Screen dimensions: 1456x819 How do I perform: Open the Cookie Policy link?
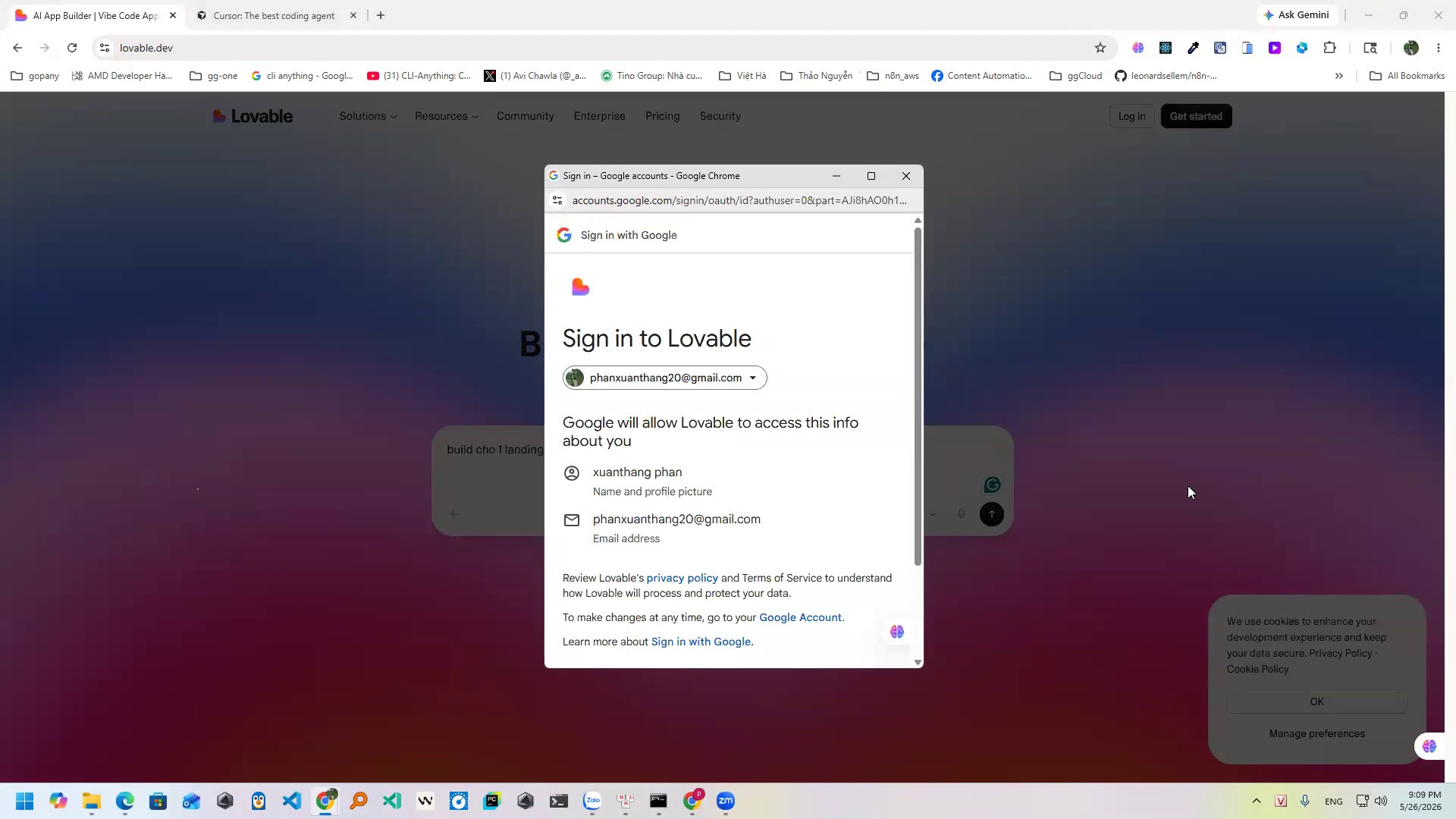click(1258, 669)
